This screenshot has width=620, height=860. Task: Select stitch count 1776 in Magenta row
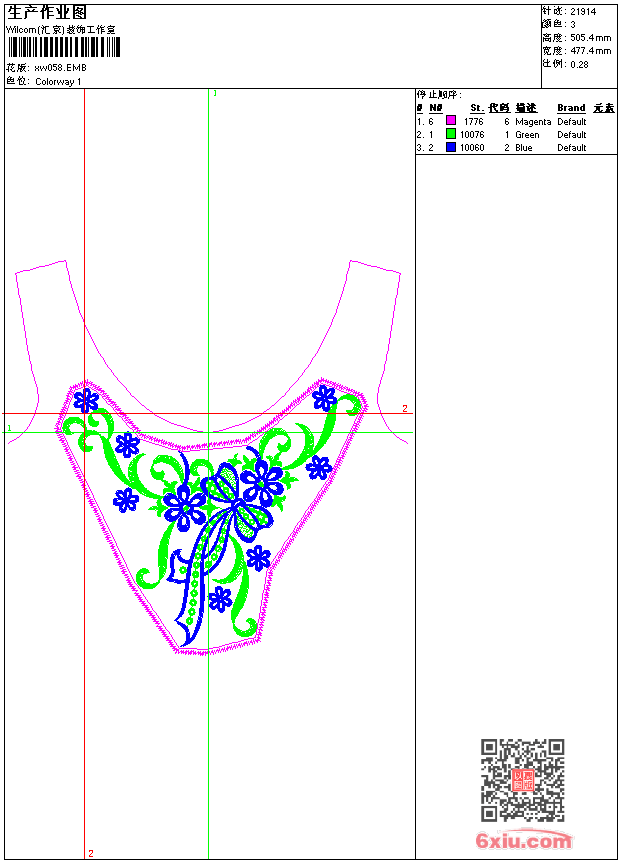[x=474, y=122]
